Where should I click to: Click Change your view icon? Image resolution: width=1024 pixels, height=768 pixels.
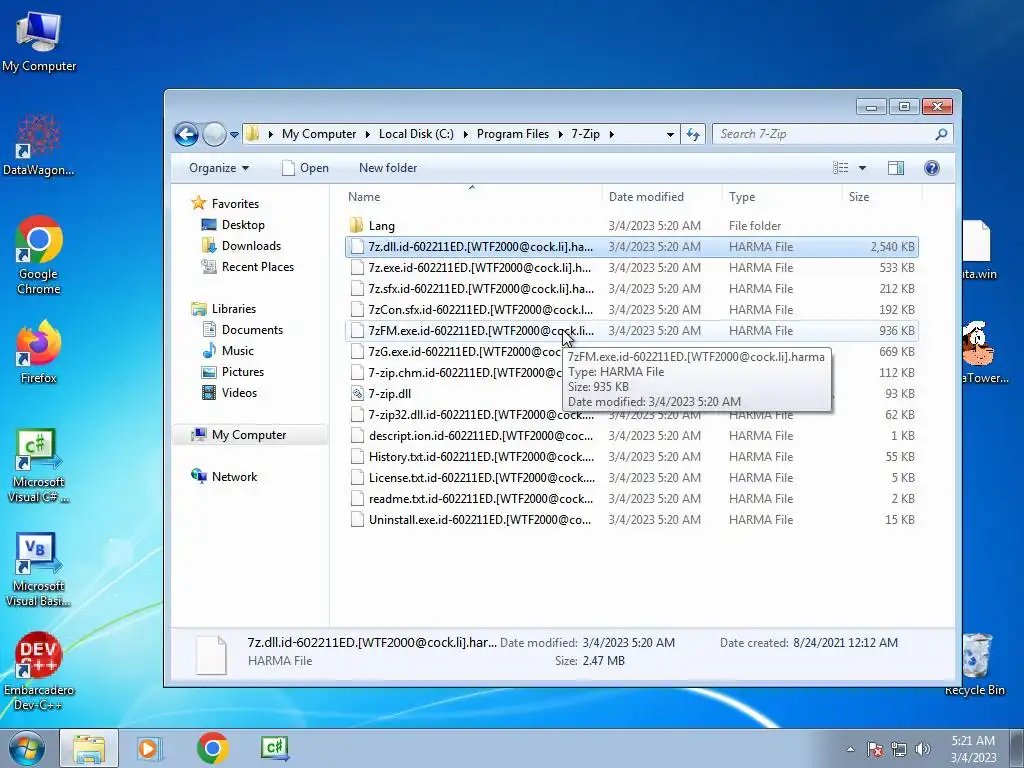pos(841,168)
